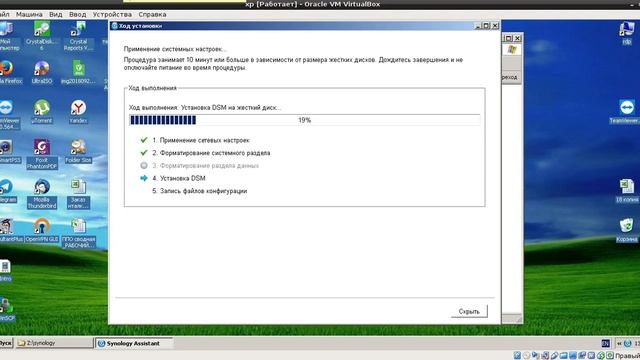
Task: Expand hidden tray icons chevron
Action: pyautogui.click(x=619, y=343)
